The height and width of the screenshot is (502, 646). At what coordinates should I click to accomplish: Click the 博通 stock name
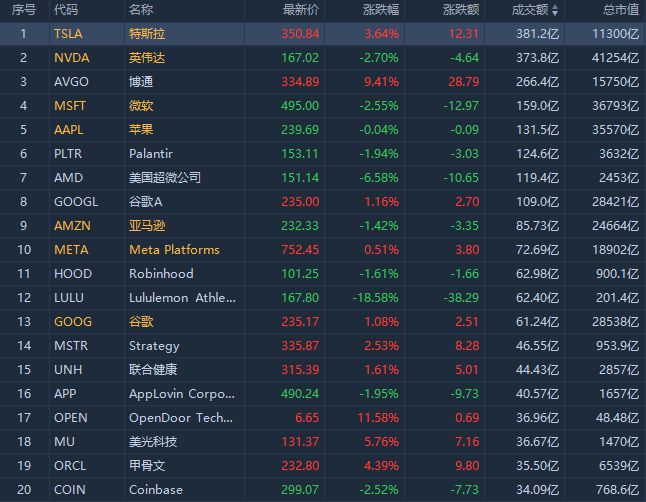[141, 82]
